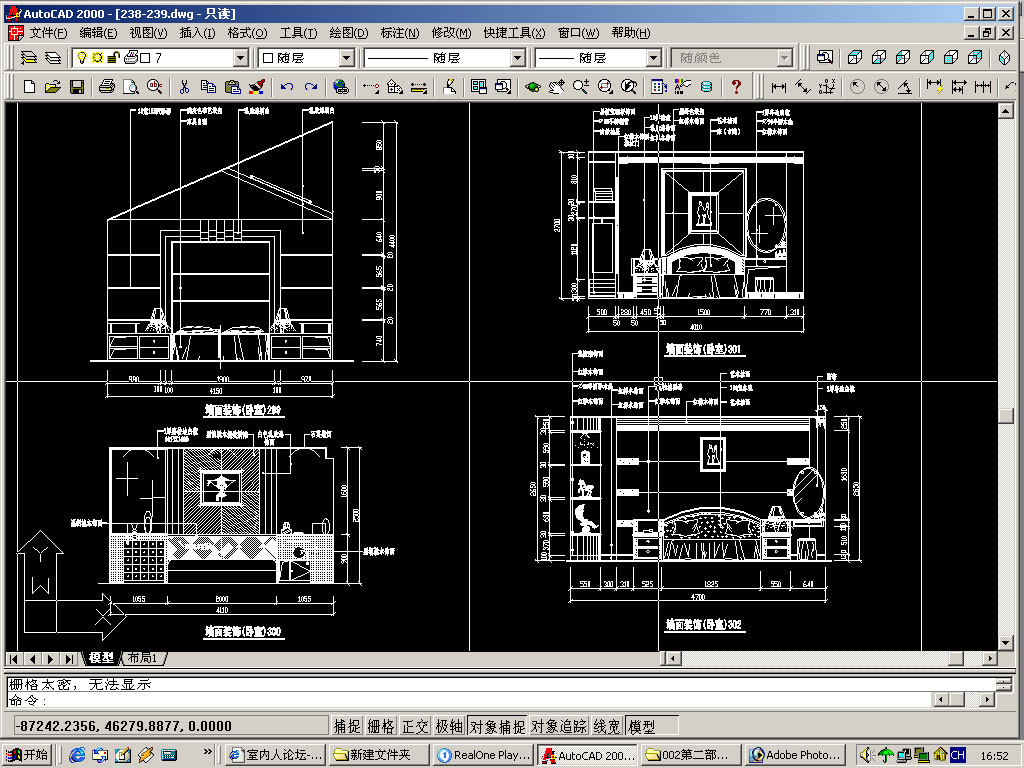Toggle 极轴 polar tracking
The width and height of the screenshot is (1024, 768).
(x=449, y=726)
